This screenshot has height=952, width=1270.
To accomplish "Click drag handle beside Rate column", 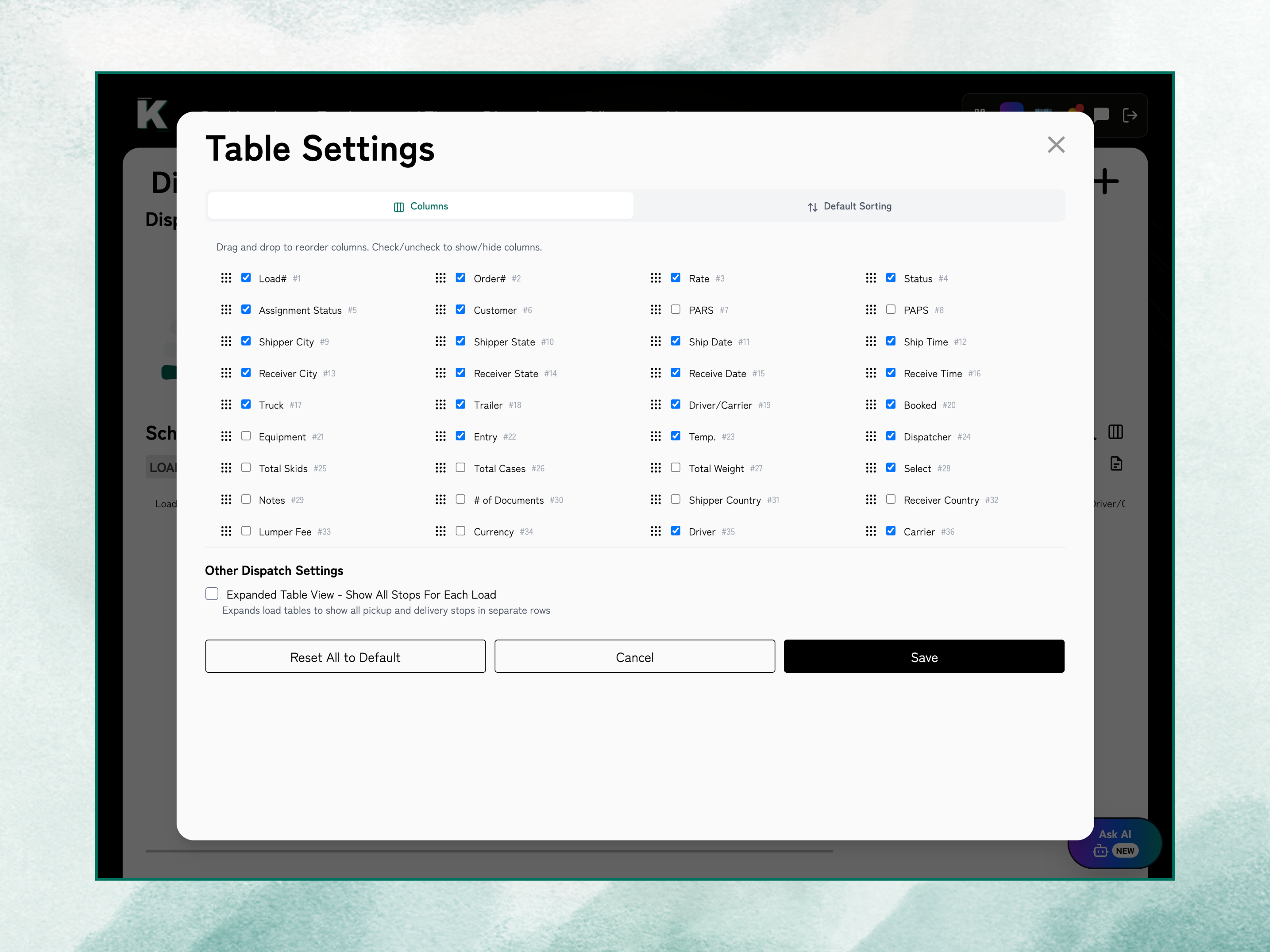I will [656, 278].
